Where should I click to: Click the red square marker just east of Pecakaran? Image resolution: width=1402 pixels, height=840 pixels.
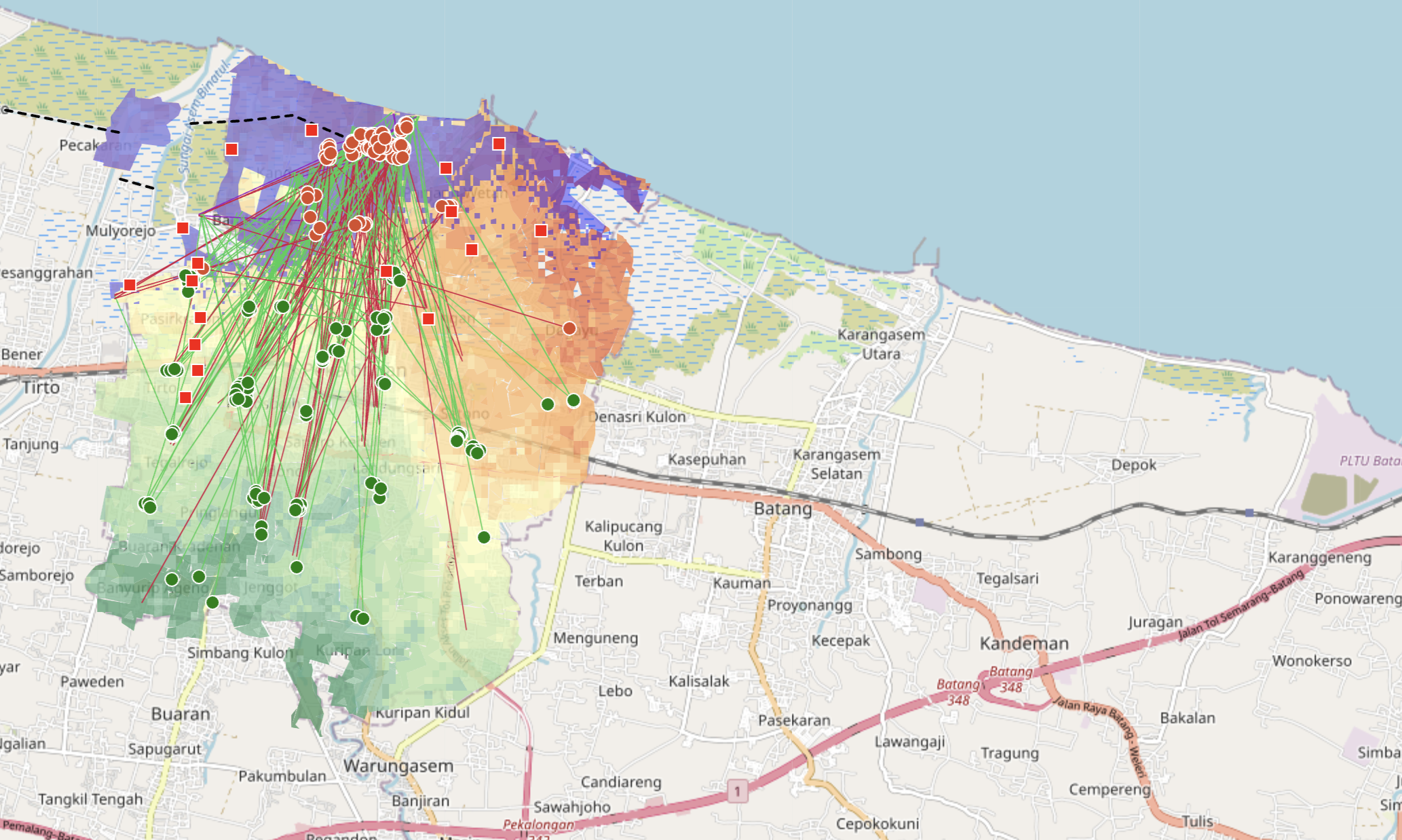[x=231, y=149]
